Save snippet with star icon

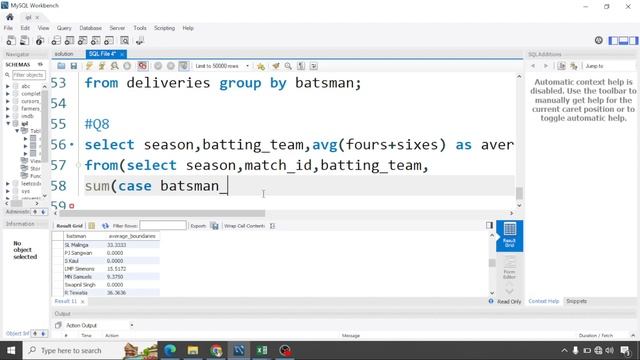261,66
